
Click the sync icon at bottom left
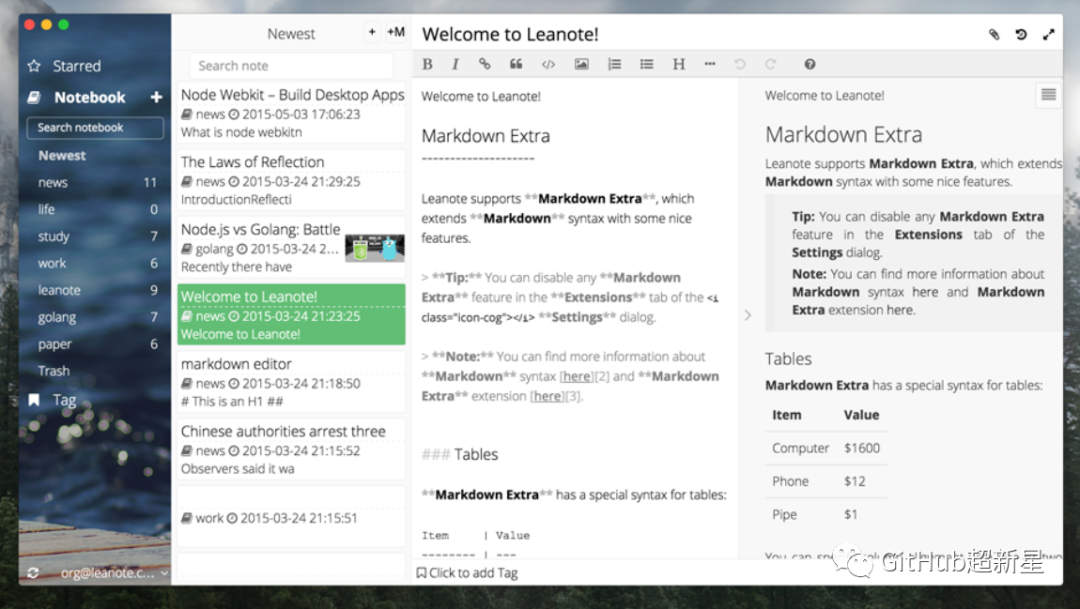point(32,572)
